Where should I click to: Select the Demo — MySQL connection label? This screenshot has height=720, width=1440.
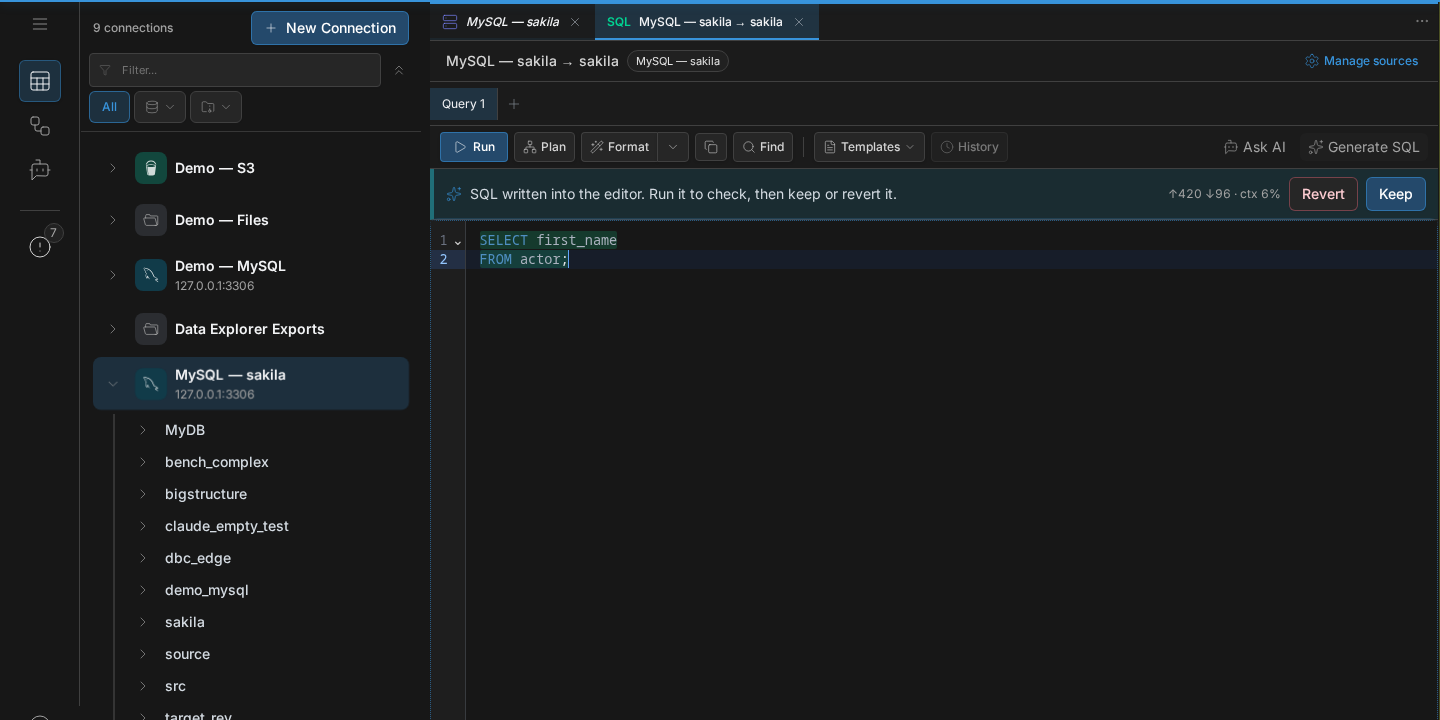tap(230, 266)
